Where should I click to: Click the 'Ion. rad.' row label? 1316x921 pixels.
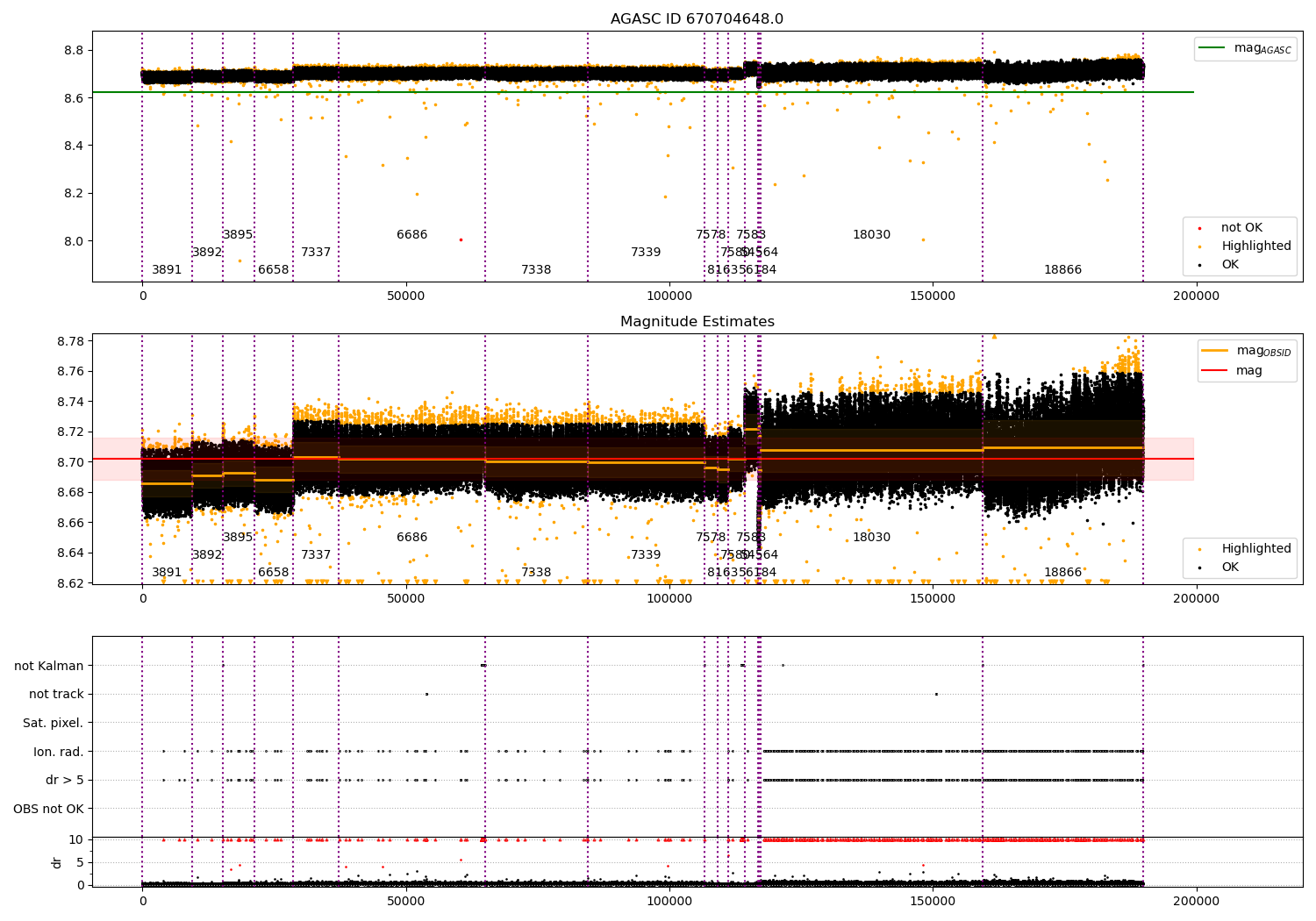[x=59, y=752]
